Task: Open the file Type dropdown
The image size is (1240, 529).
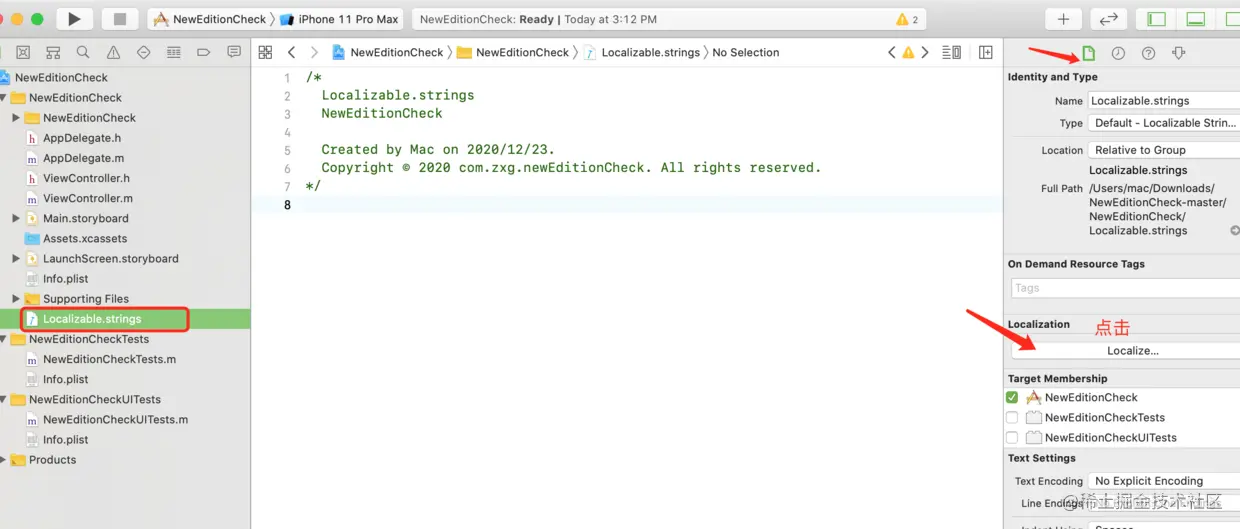Action: [1164, 123]
